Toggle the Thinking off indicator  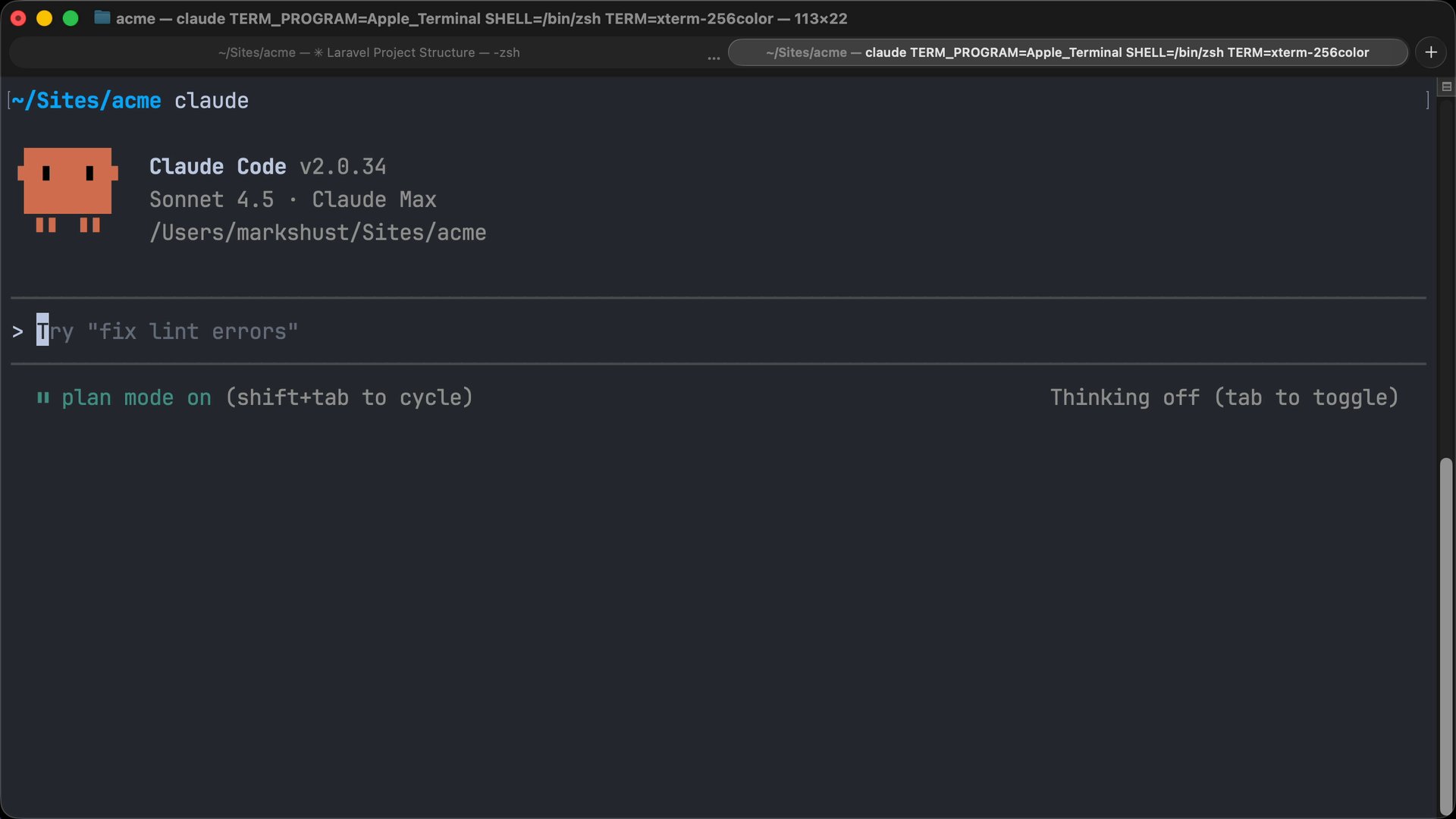point(1223,397)
